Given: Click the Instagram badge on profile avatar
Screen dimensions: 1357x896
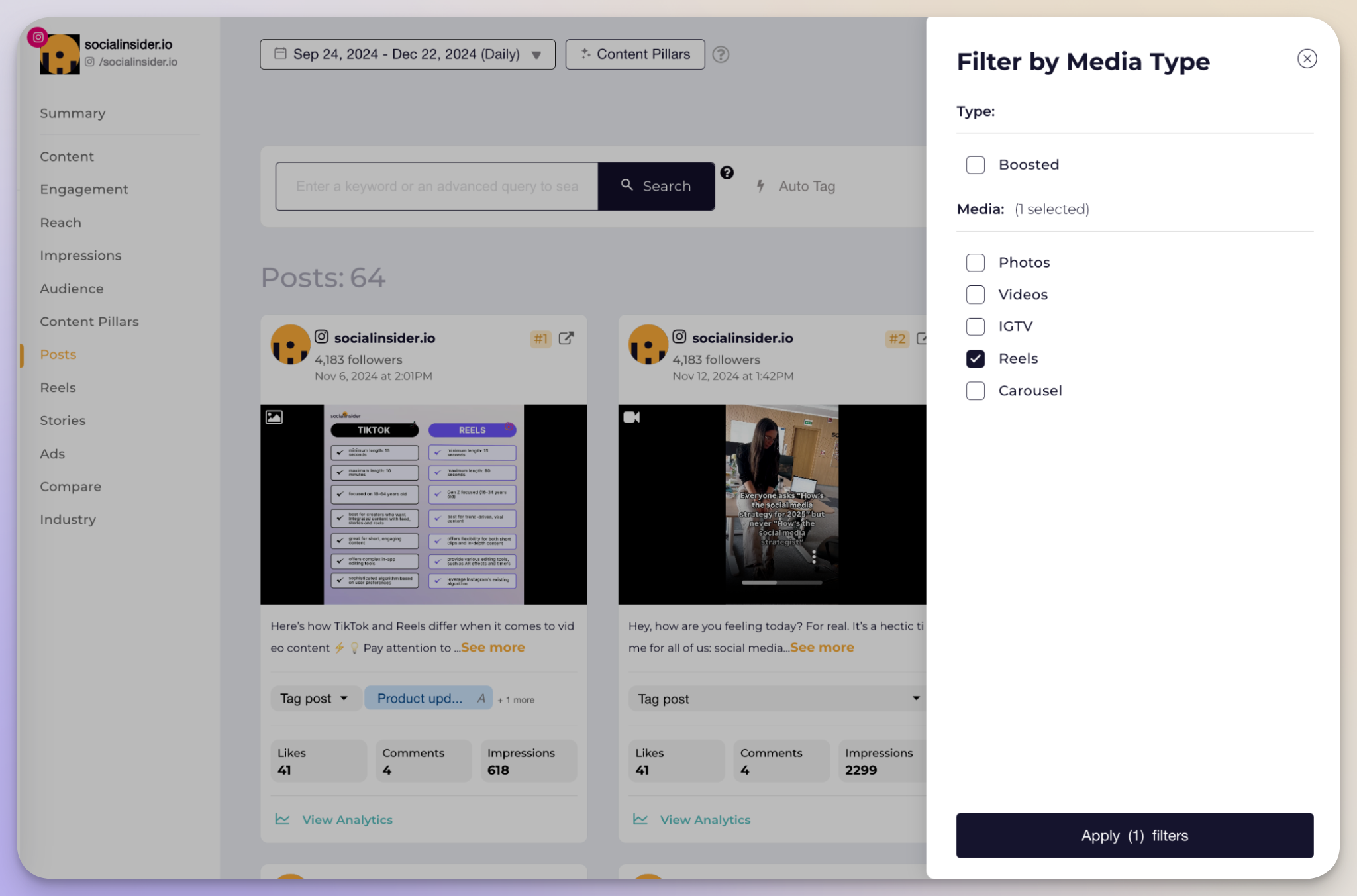Looking at the screenshot, I should click(38, 37).
